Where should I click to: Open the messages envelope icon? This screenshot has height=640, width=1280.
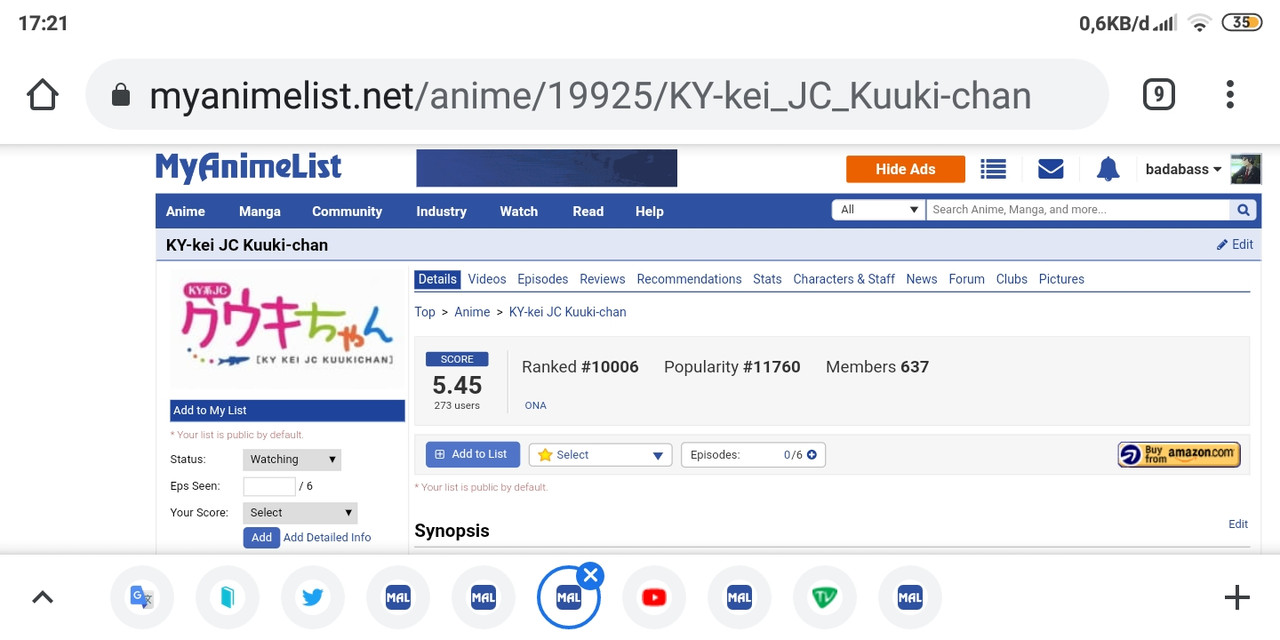tap(1051, 169)
